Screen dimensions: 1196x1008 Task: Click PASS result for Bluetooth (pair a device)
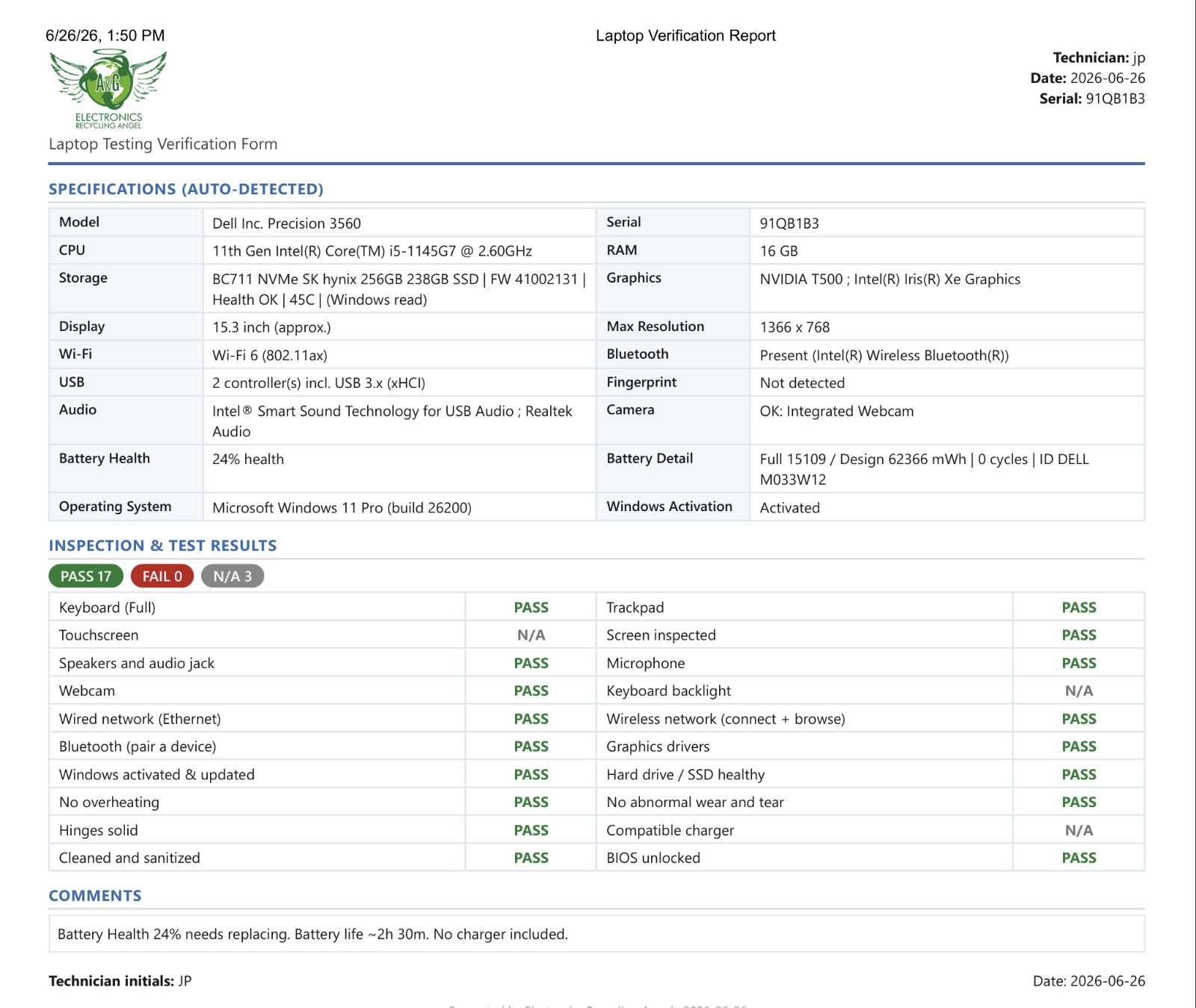point(531,746)
